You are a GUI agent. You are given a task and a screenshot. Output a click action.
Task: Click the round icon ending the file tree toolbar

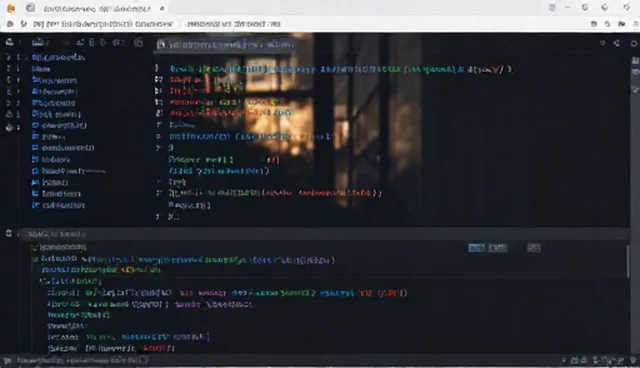[x=138, y=42]
